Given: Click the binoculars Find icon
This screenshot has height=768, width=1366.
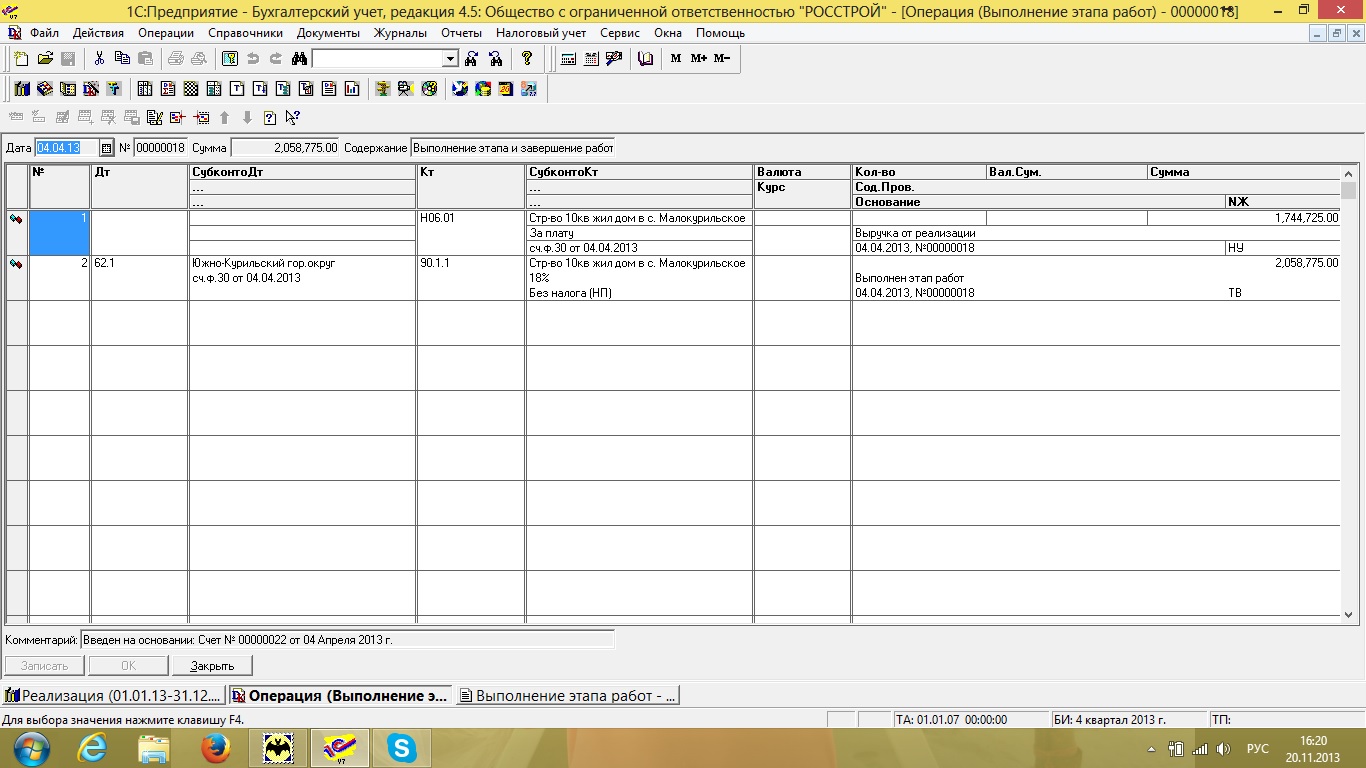Looking at the screenshot, I should coord(298,59).
